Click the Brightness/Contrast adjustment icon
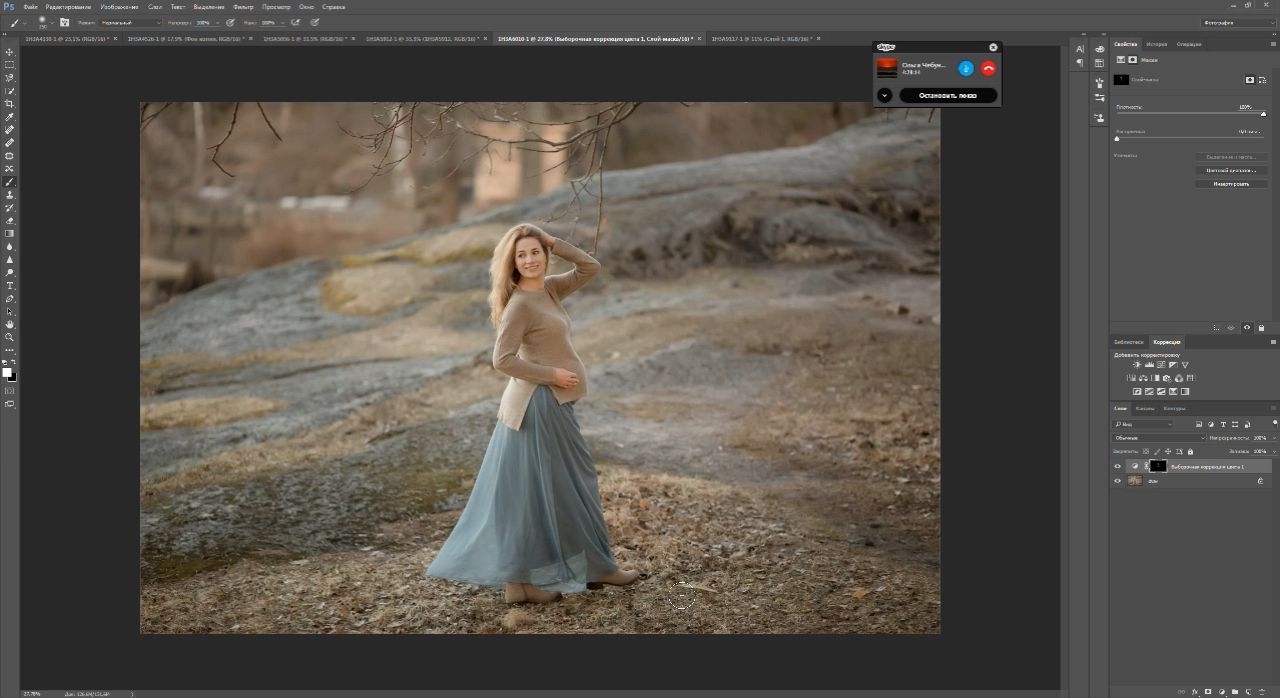The height and width of the screenshot is (698, 1280). (1137, 365)
